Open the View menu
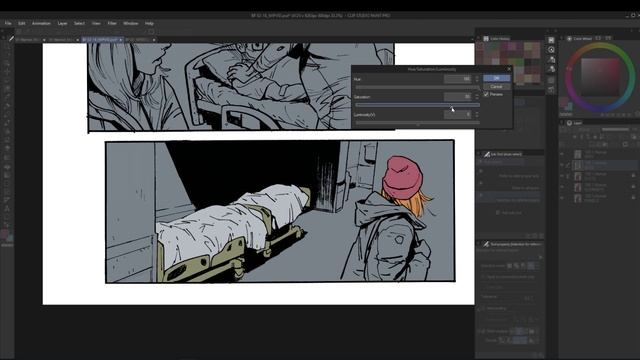Image resolution: width=640 pixels, height=360 pixels. tap(96, 23)
